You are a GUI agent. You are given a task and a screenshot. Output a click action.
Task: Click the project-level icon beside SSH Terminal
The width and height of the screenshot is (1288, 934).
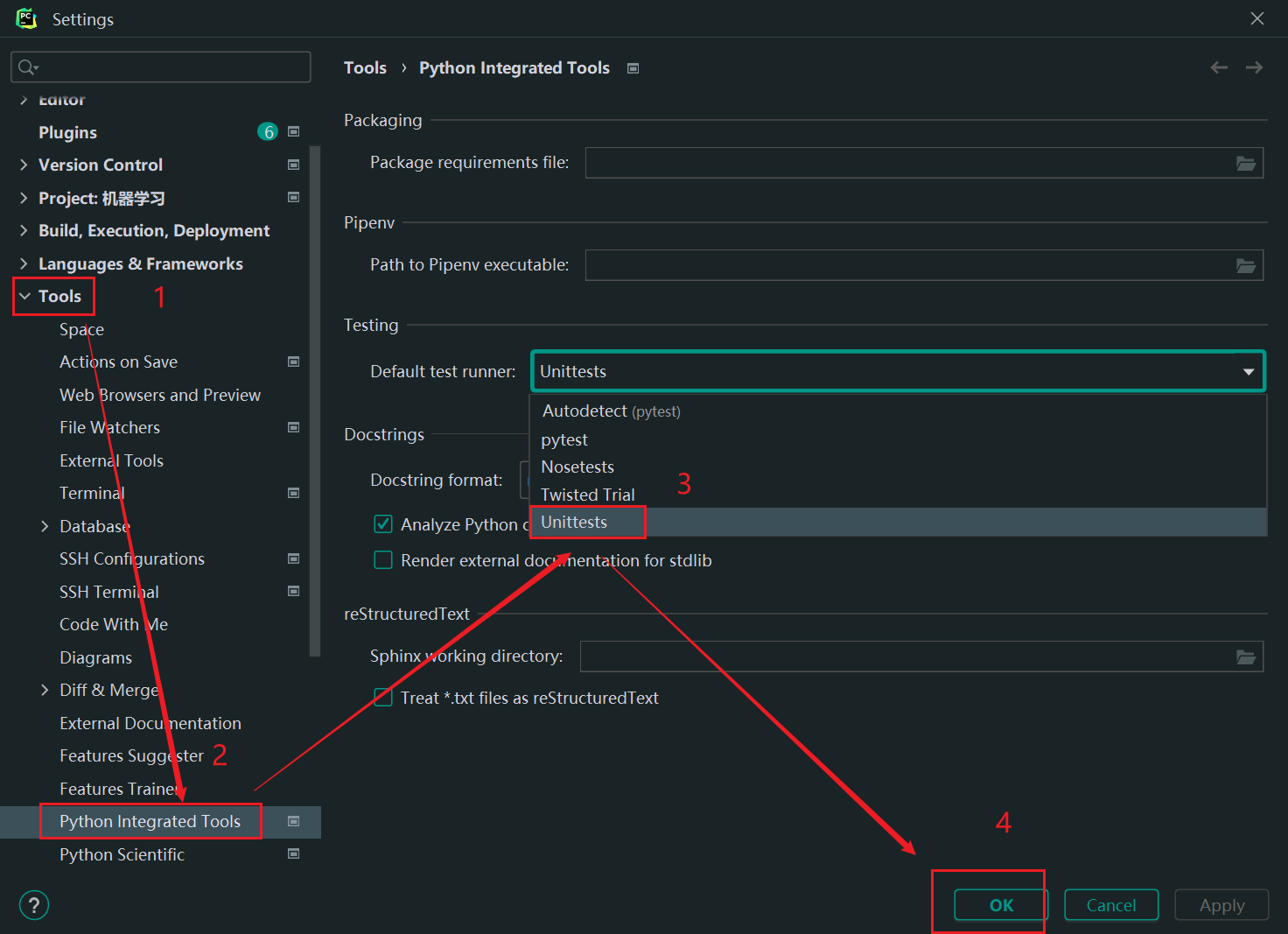coord(294,591)
